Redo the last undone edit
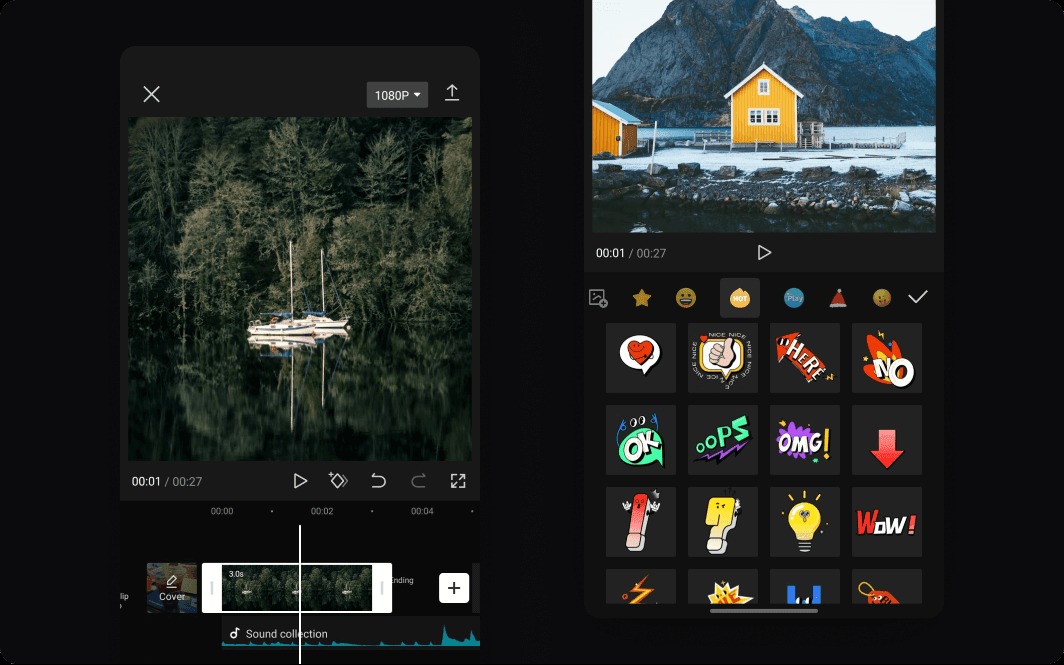Screen dimensions: 1064x665 418,481
